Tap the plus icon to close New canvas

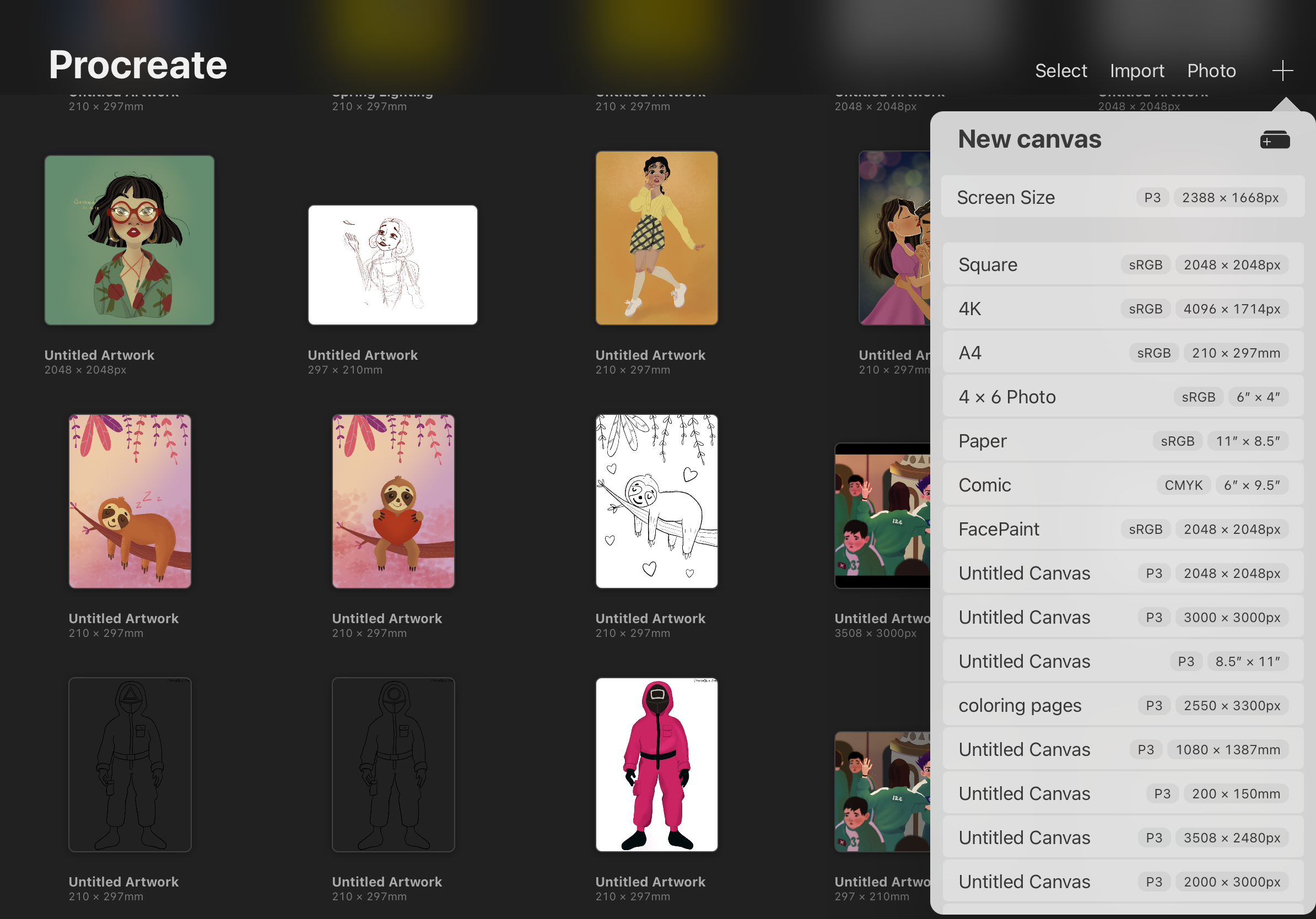[x=1283, y=71]
